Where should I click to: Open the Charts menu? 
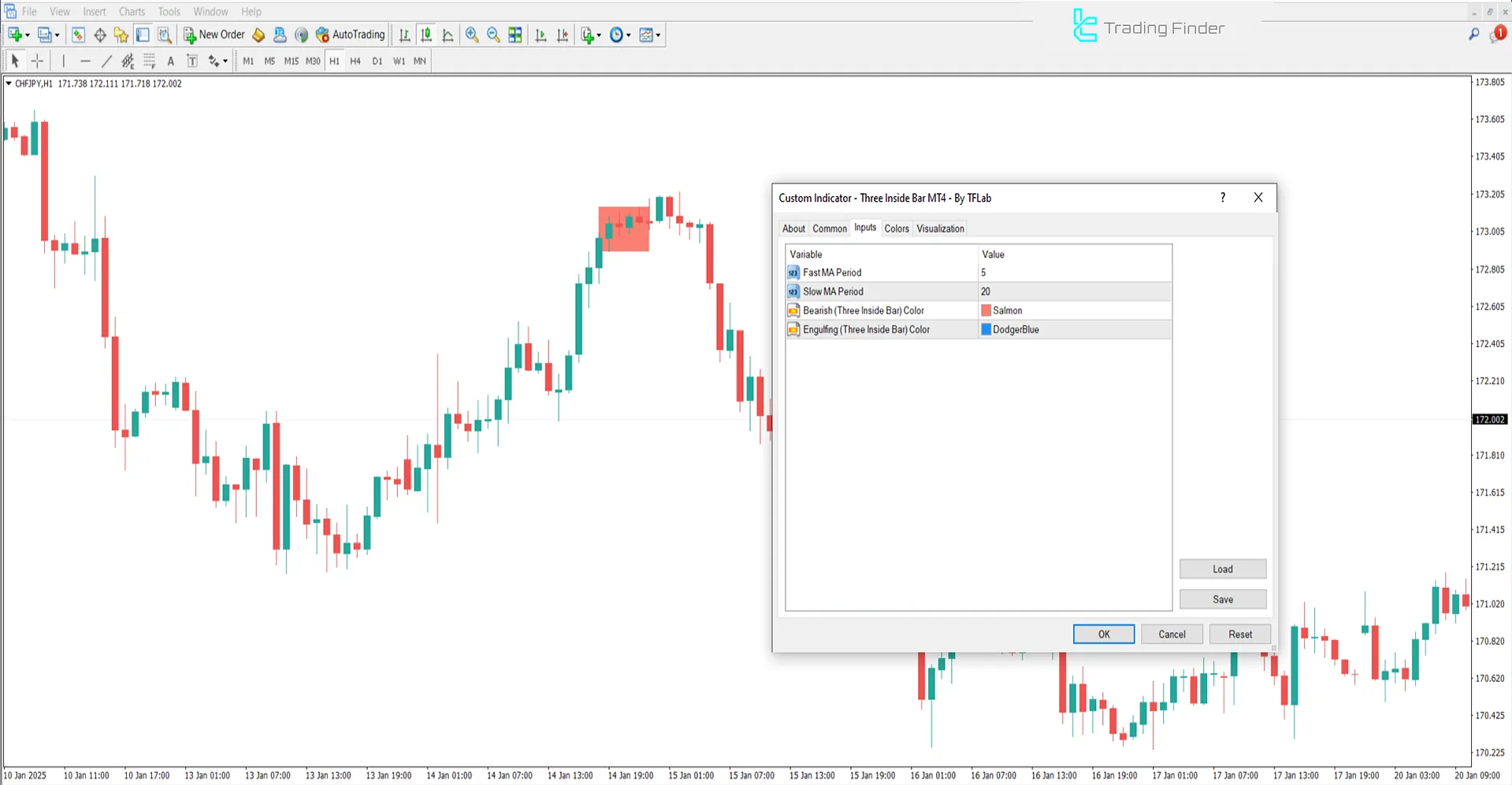[x=131, y=11]
